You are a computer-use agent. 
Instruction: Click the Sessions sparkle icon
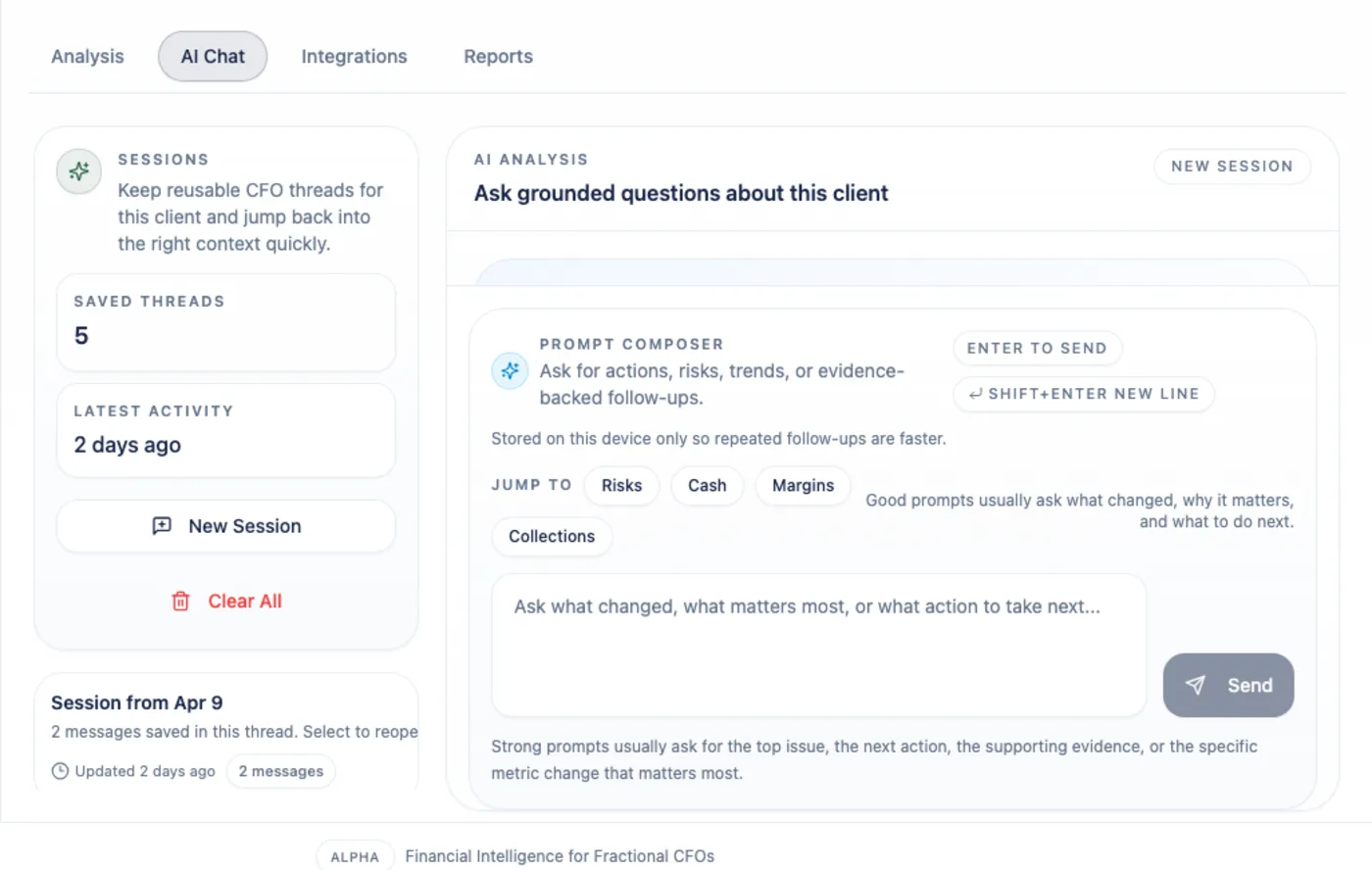click(77, 171)
